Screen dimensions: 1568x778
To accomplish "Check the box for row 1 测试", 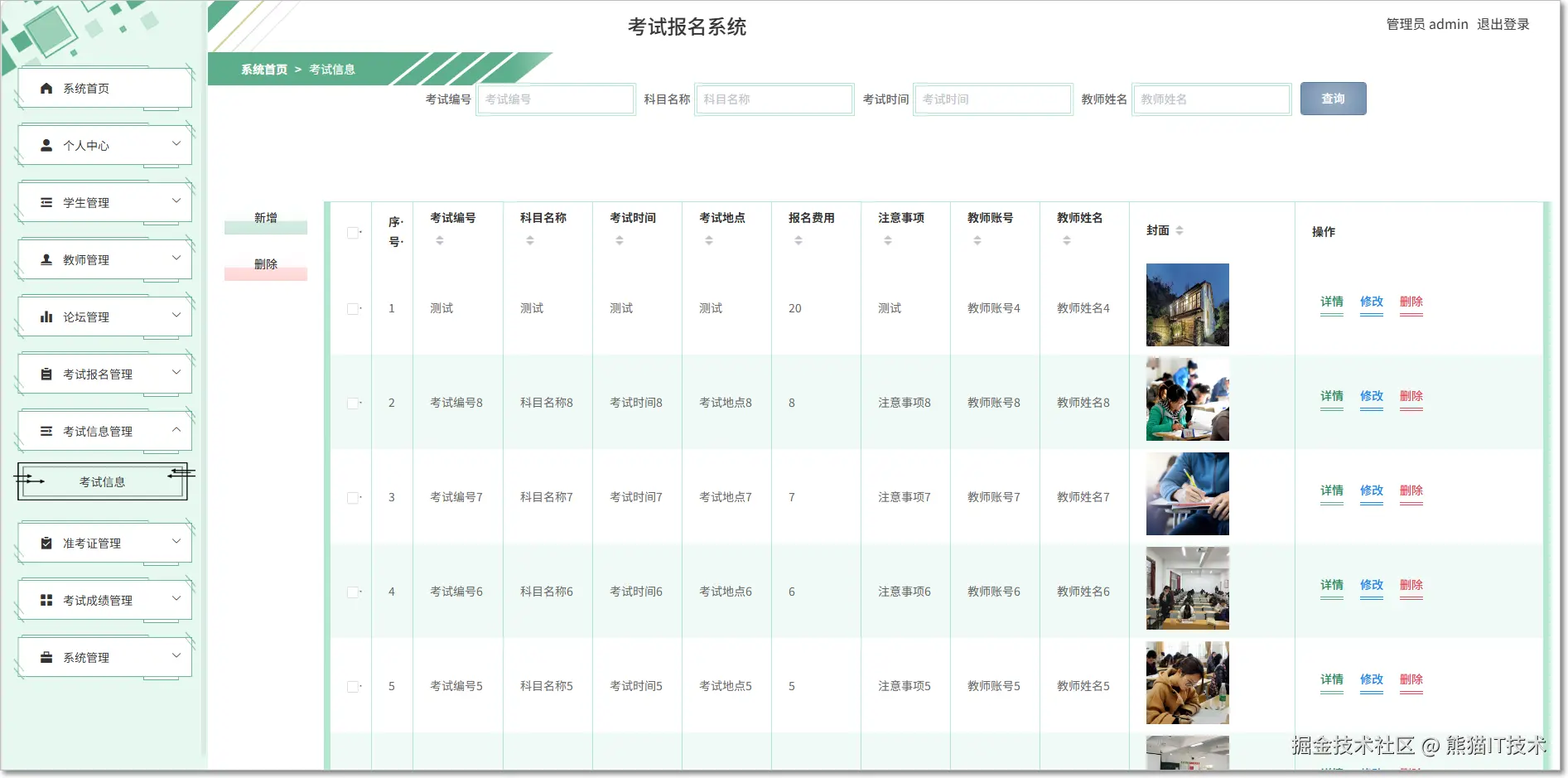I will [353, 309].
